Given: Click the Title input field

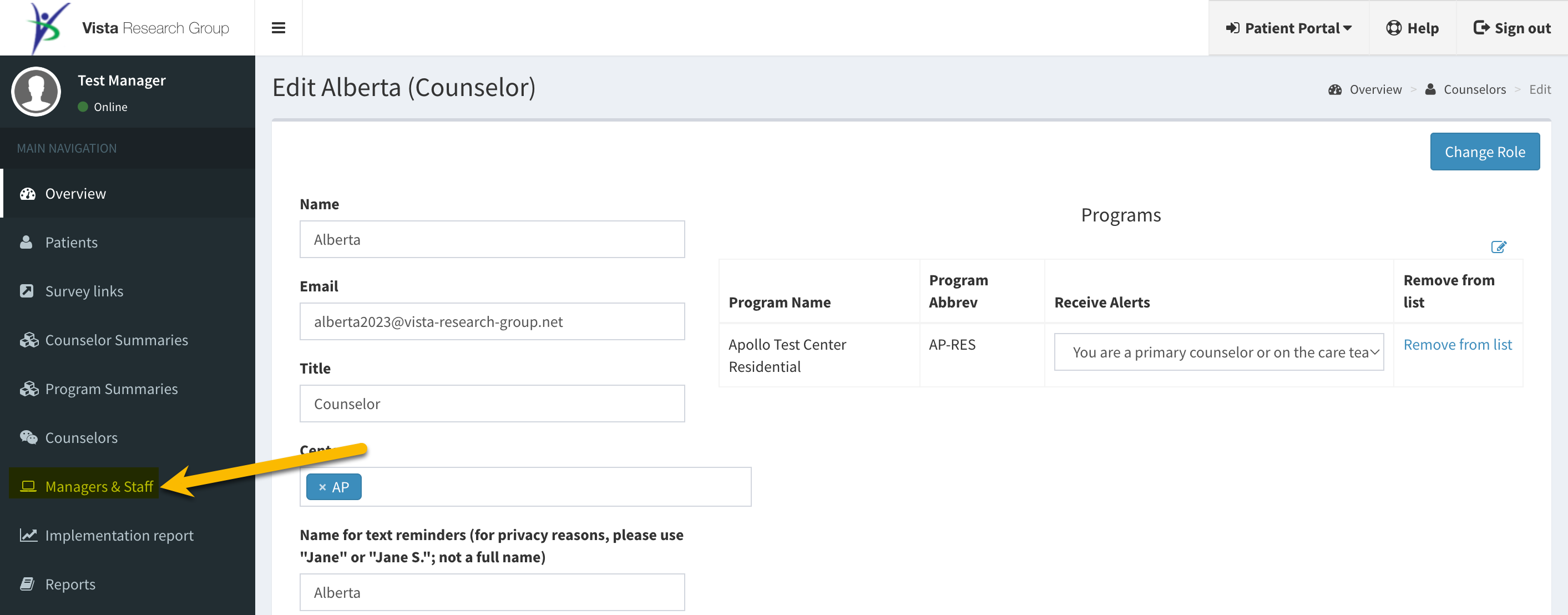Looking at the screenshot, I should pyautogui.click(x=492, y=404).
